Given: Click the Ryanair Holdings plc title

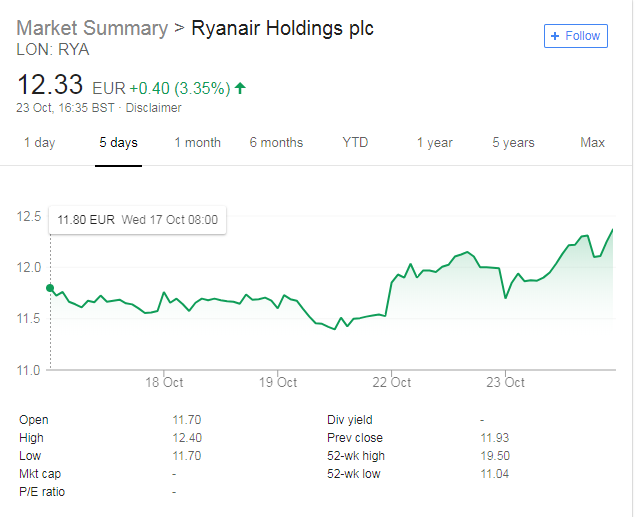Looking at the screenshot, I should pos(282,28).
